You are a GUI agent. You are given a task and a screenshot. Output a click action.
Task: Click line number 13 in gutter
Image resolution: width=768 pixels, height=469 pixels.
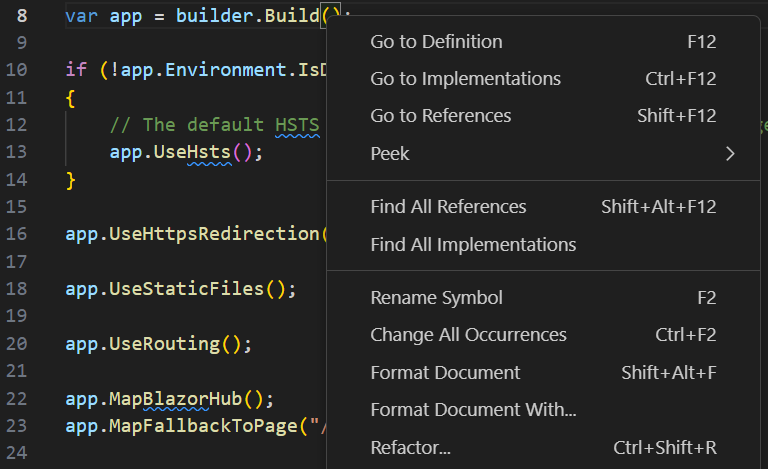click(17, 153)
